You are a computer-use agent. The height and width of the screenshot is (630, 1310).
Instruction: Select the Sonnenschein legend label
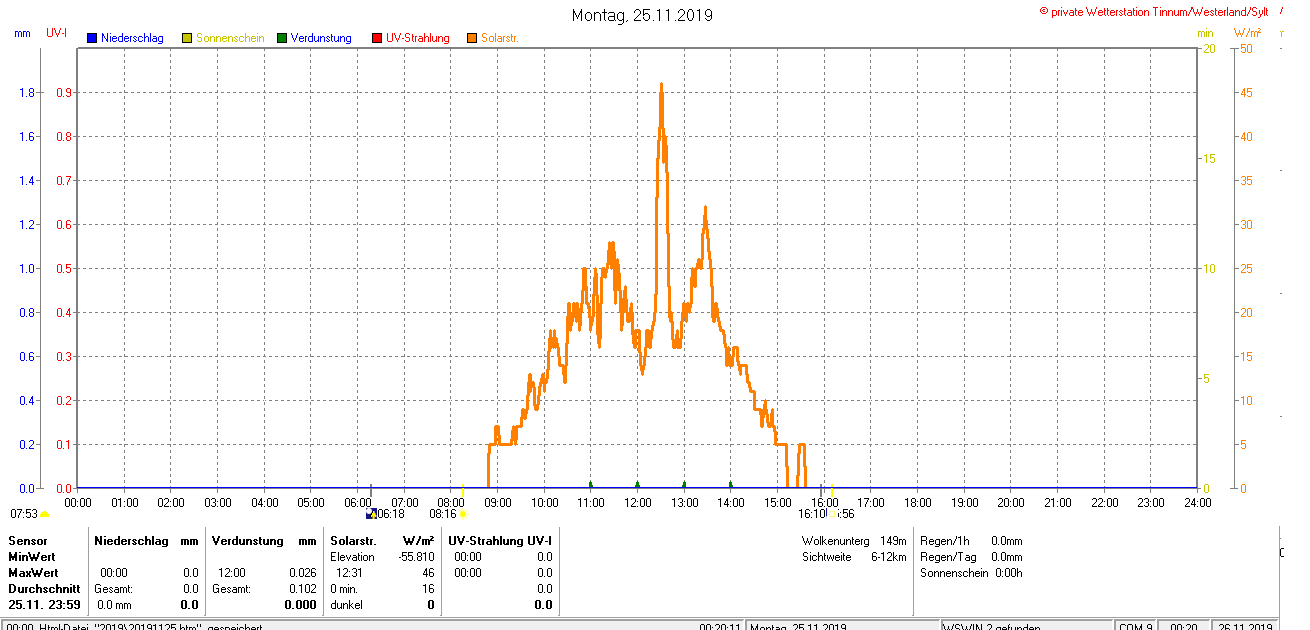(x=230, y=38)
